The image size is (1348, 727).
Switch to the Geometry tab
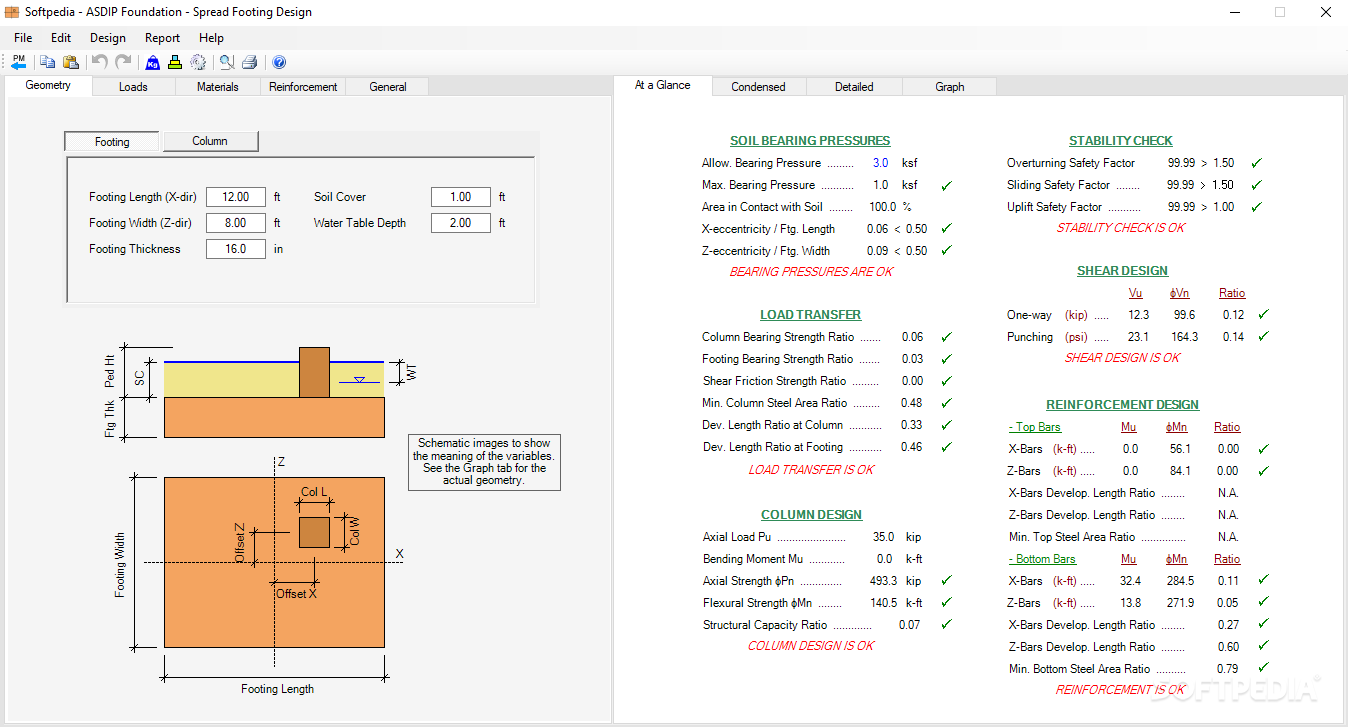pyautogui.click(x=48, y=86)
